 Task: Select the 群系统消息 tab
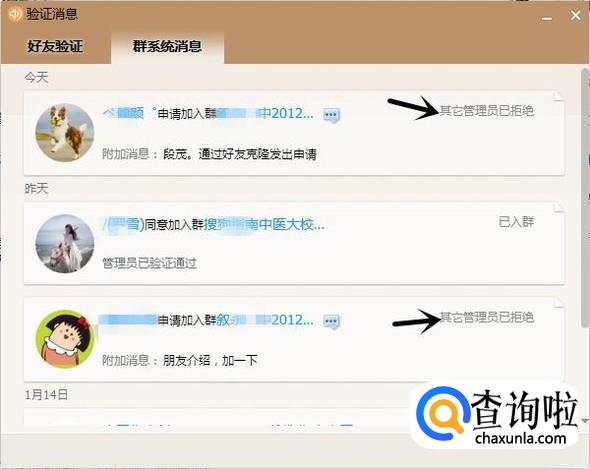tap(167, 46)
